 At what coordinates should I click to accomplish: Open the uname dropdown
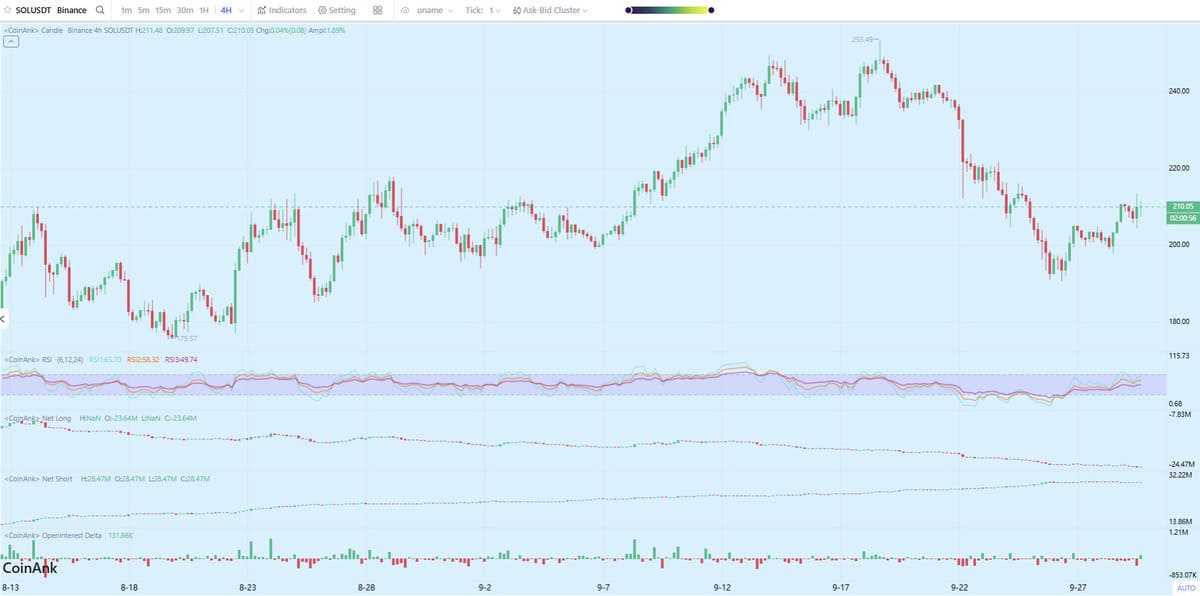coord(435,10)
